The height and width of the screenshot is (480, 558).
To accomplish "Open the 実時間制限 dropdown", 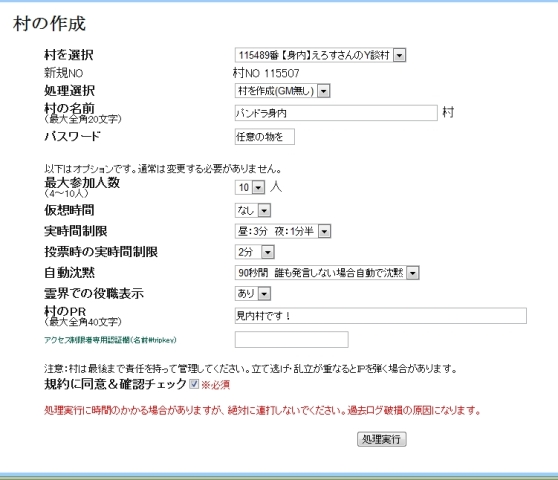I will (283, 231).
